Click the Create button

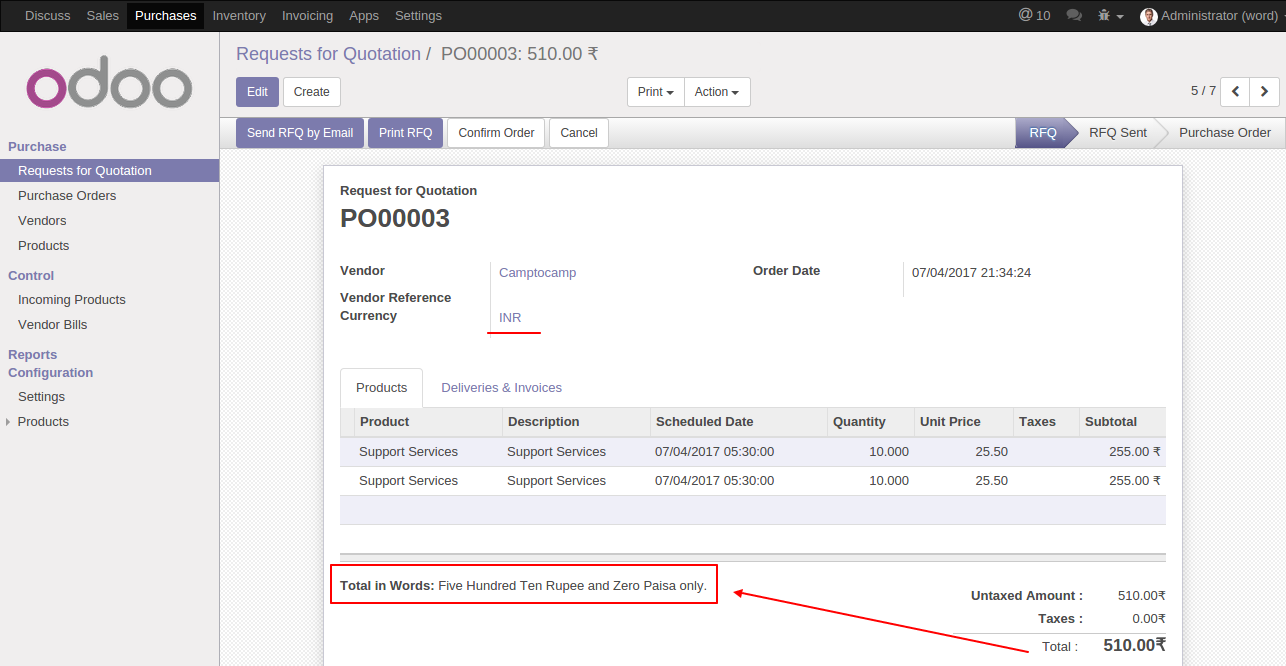(312, 92)
